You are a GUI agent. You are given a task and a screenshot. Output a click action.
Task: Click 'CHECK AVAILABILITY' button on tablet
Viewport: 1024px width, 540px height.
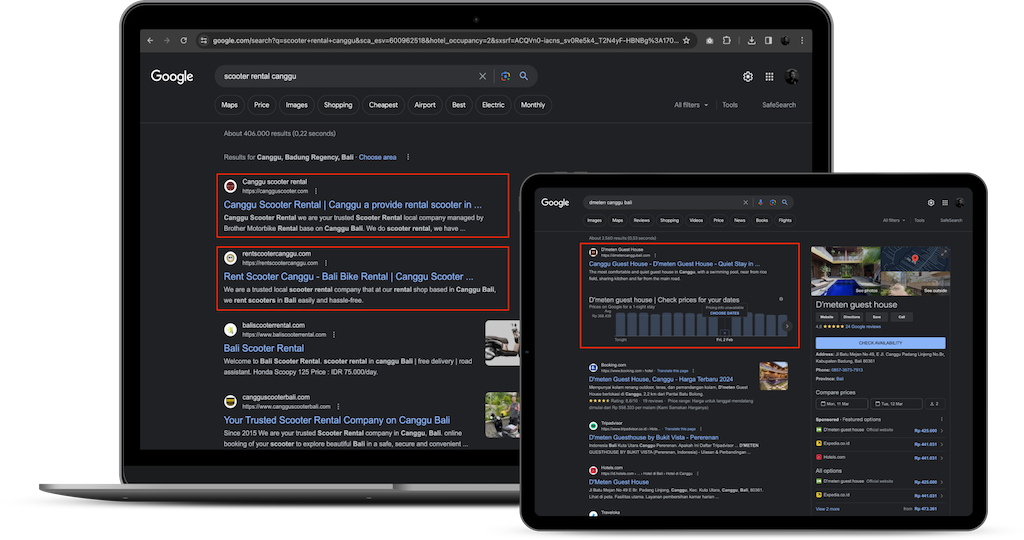(880, 343)
